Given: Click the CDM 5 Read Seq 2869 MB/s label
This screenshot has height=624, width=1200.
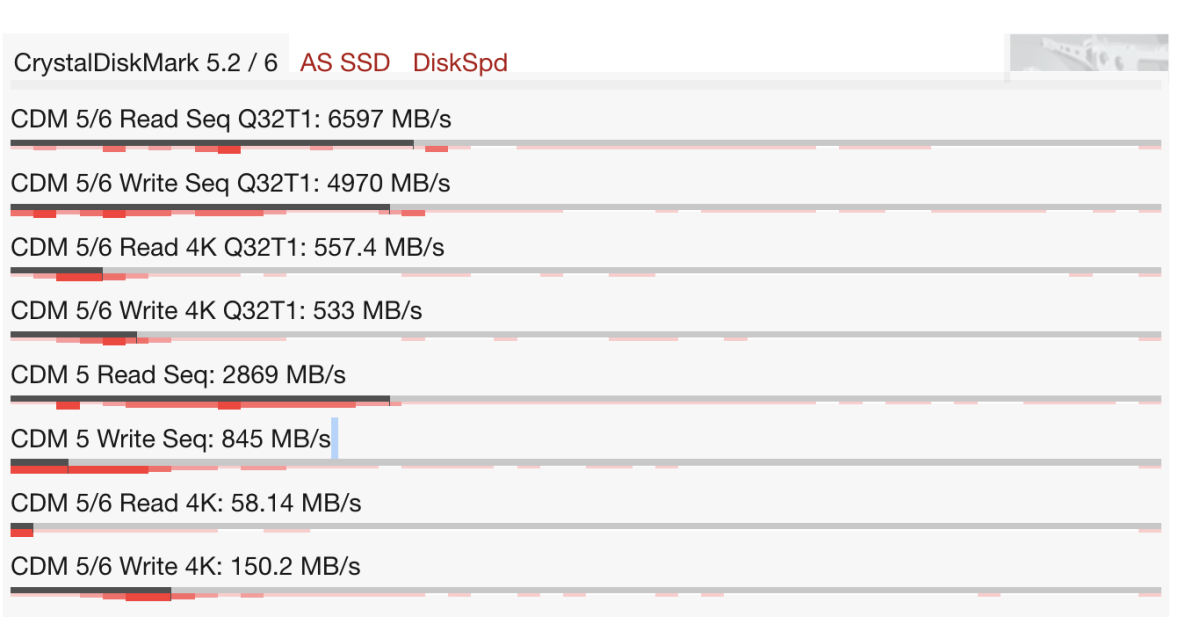Looking at the screenshot, I should click(x=178, y=375).
